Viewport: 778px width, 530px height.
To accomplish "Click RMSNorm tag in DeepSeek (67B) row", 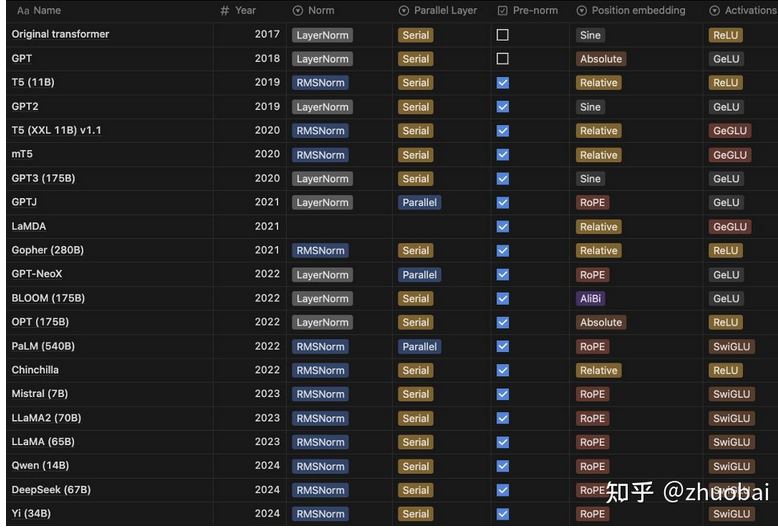I will click(x=320, y=490).
